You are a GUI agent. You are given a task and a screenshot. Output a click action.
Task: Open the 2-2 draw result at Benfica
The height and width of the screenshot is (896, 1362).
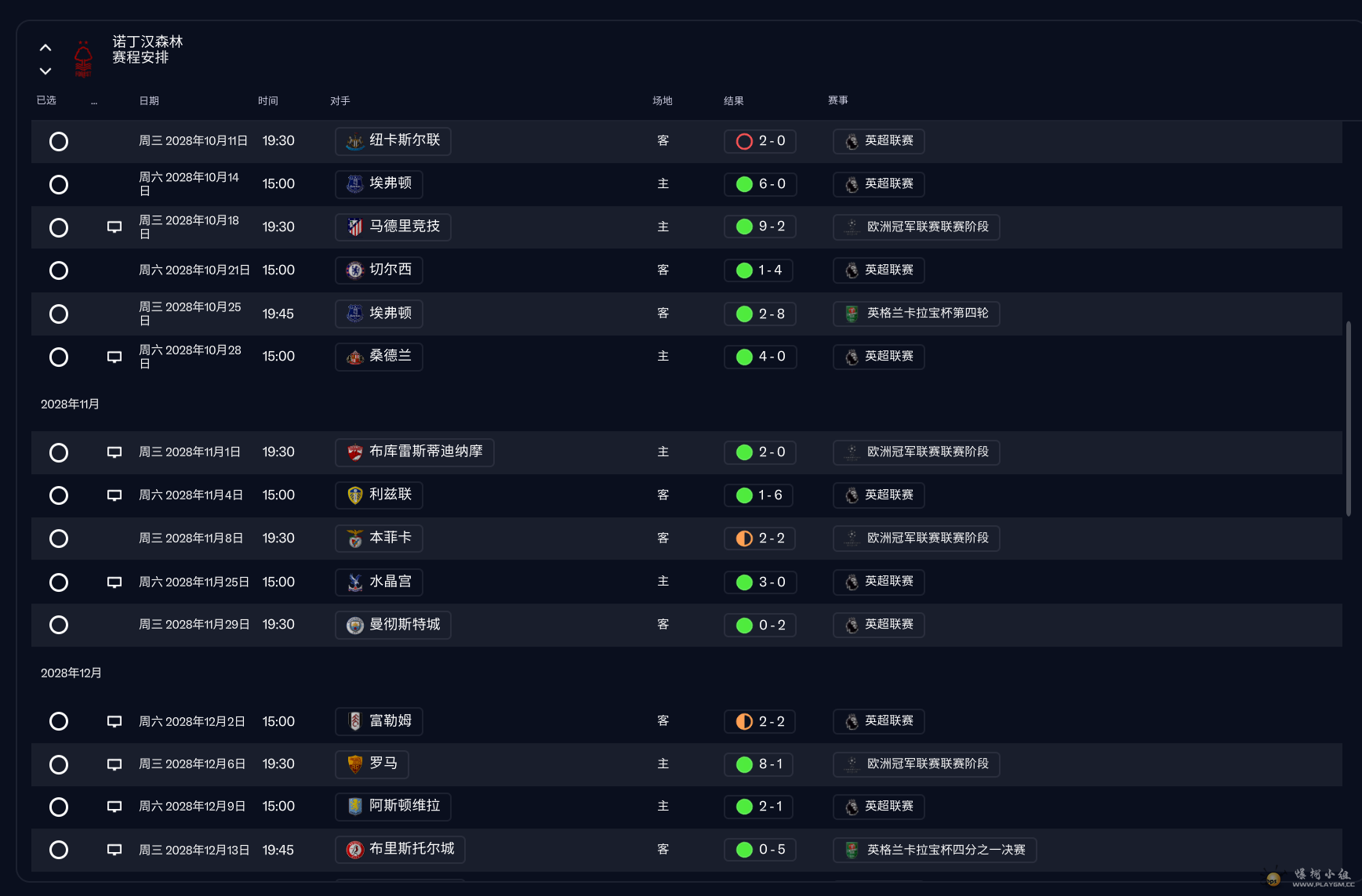pyautogui.click(x=760, y=539)
